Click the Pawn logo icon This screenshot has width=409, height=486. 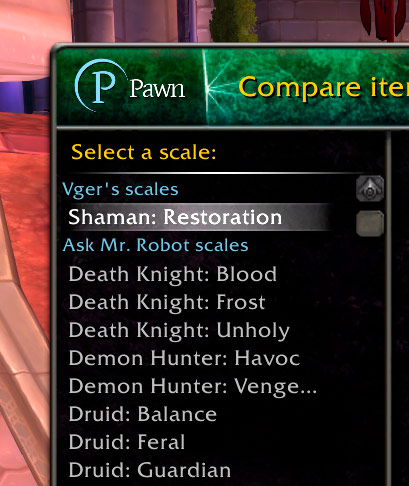(x=99, y=85)
